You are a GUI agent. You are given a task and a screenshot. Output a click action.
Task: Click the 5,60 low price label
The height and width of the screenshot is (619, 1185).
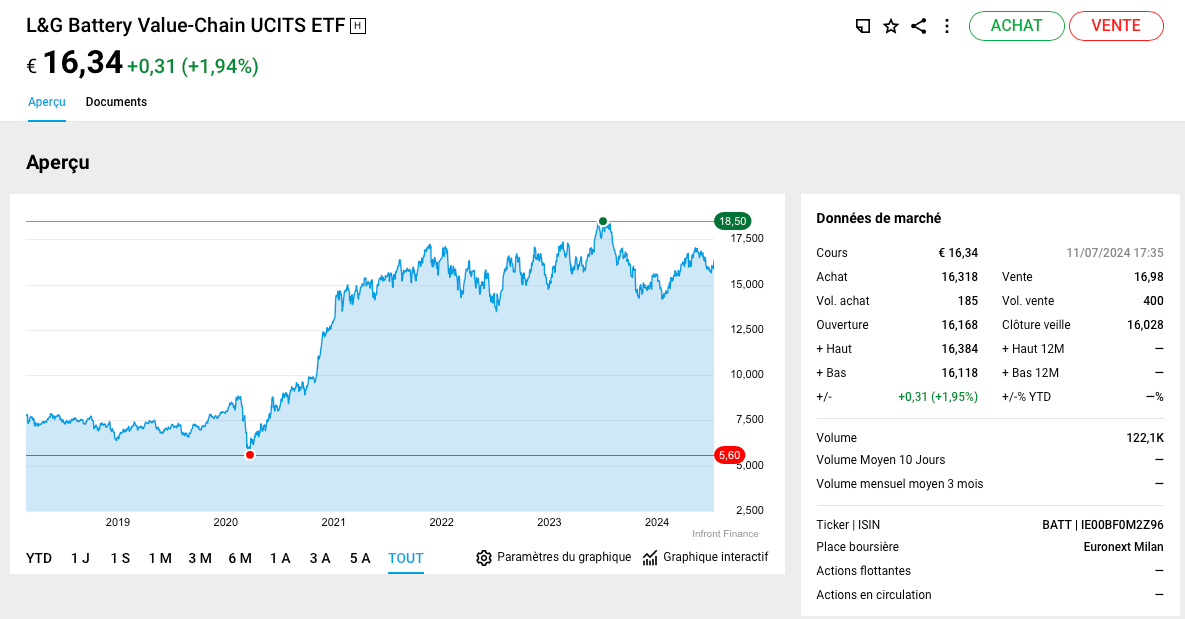point(729,455)
